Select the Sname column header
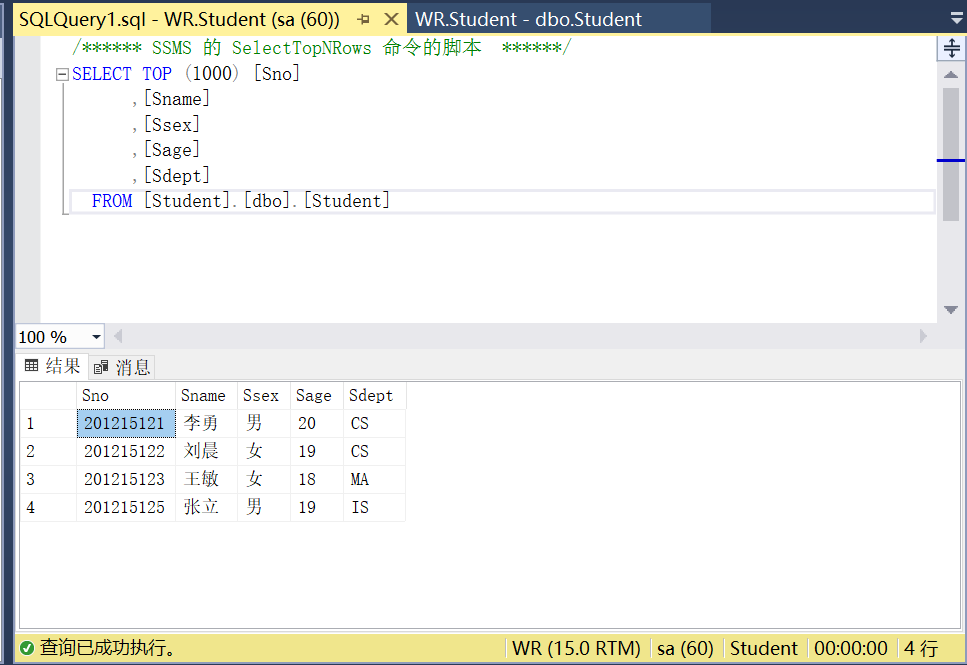Viewport: 967px width, 665px height. (x=207, y=395)
